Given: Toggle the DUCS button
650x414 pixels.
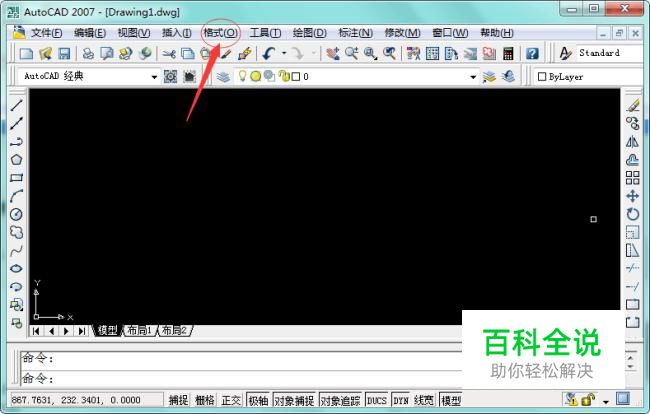Looking at the screenshot, I should pyautogui.click(x=377, y=400).
